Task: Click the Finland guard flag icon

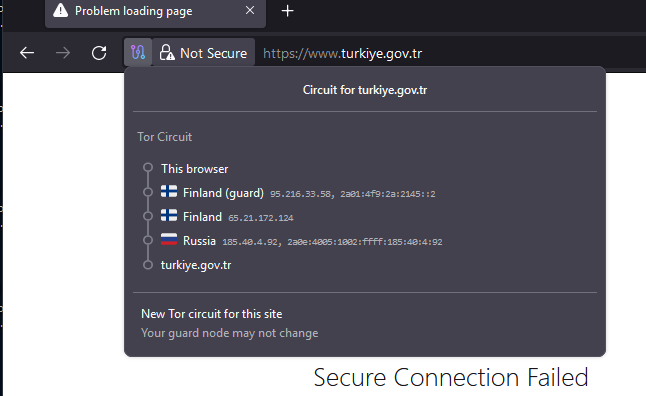Action: point(169,191)
